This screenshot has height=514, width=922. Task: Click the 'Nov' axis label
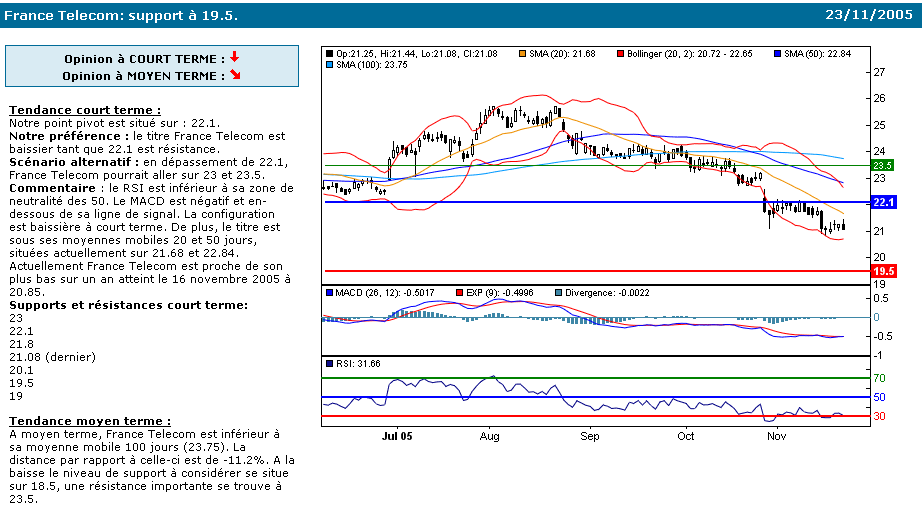[x=777, y=436]
